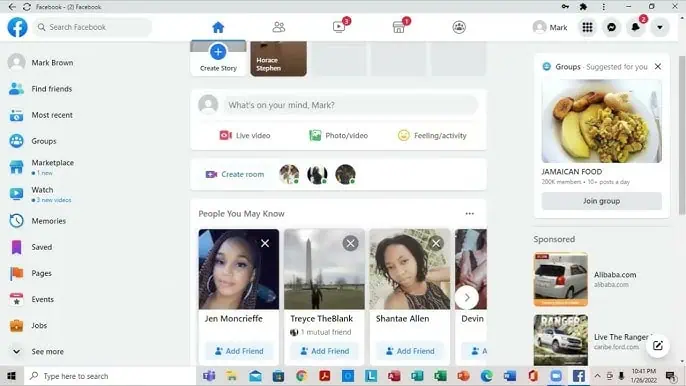Open Horace Stephen's story

pyautogui.click(x=278, y=59)
